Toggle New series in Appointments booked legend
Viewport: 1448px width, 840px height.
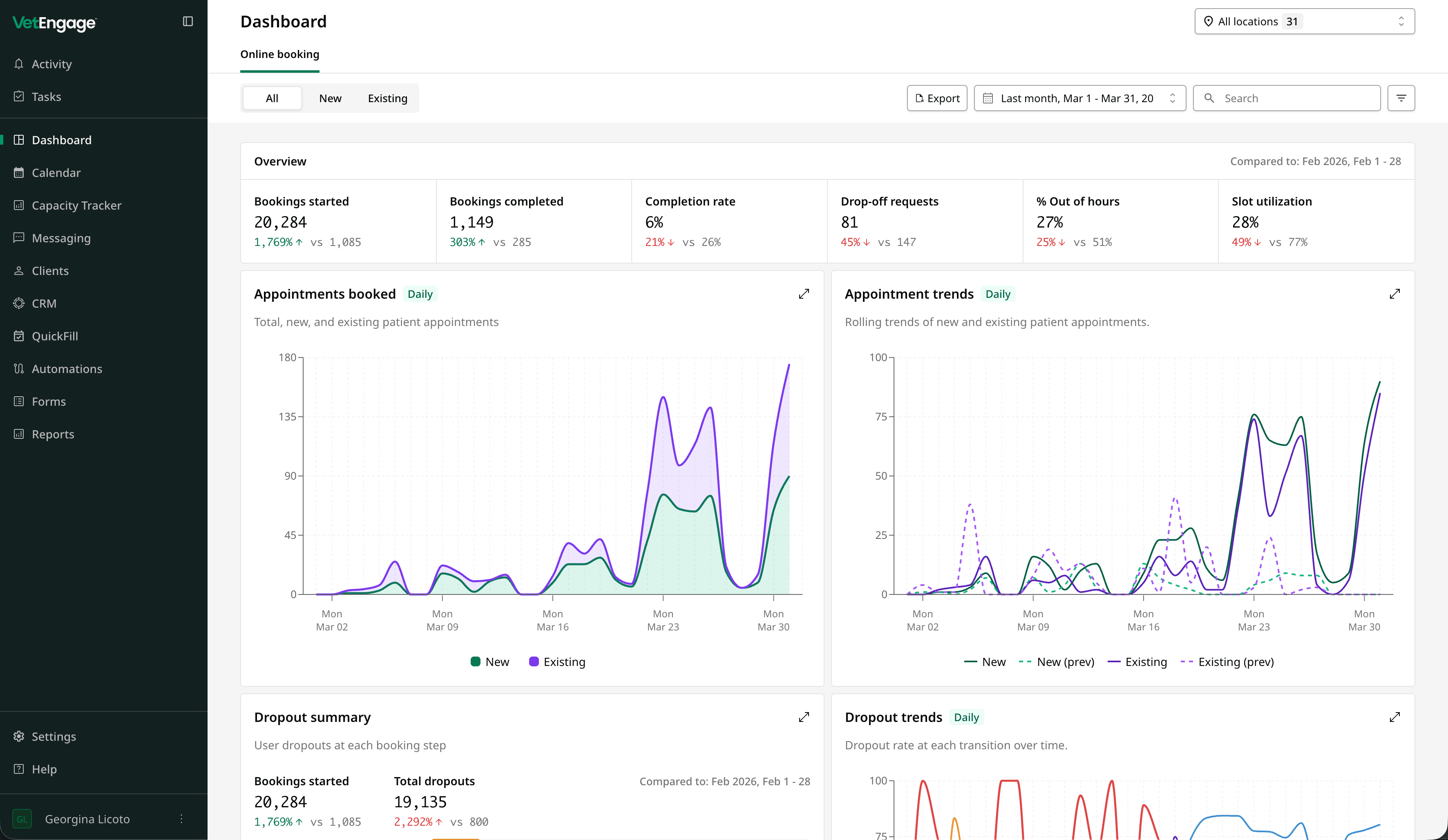click(x=489, y=662)
